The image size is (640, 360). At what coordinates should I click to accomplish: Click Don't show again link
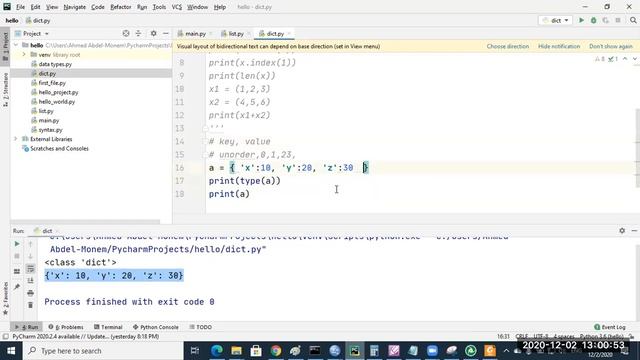[x=611, y=47]
